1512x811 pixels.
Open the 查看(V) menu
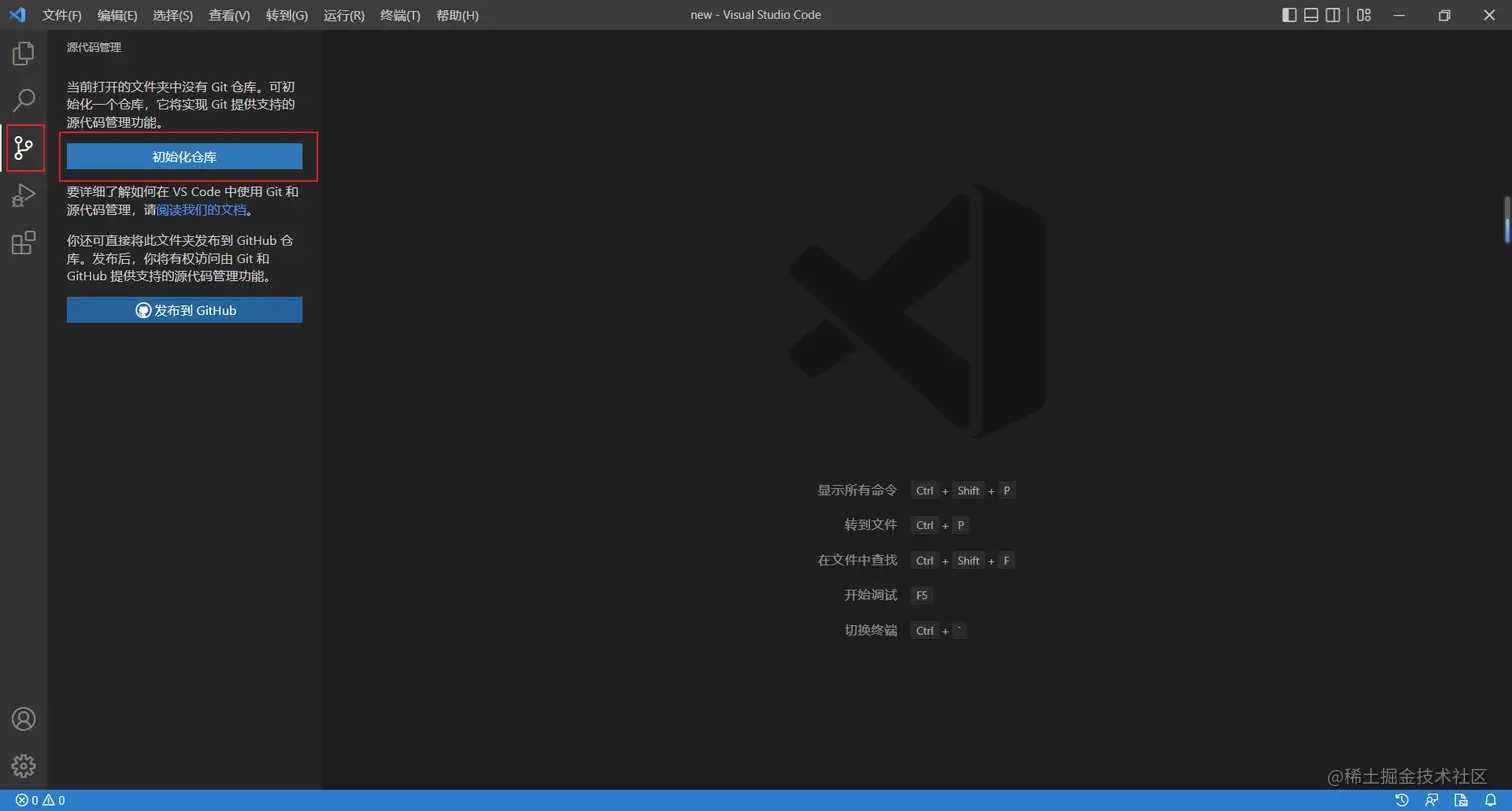click(x=229, y=15)
